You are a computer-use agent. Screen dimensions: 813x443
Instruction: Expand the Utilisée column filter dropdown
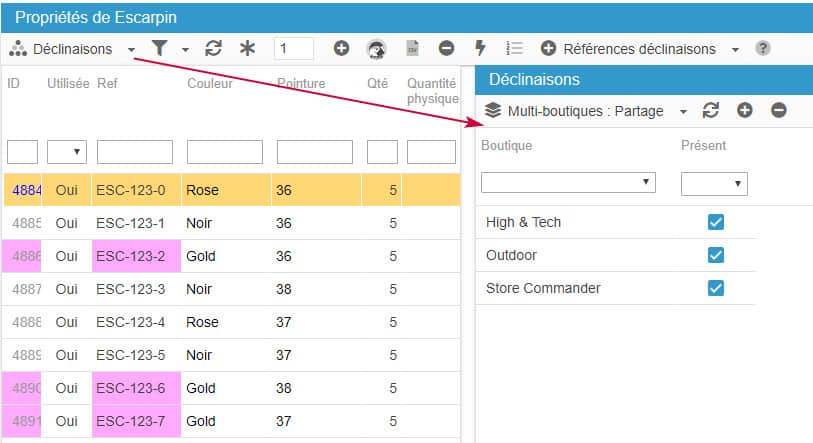tap(67, 152)
